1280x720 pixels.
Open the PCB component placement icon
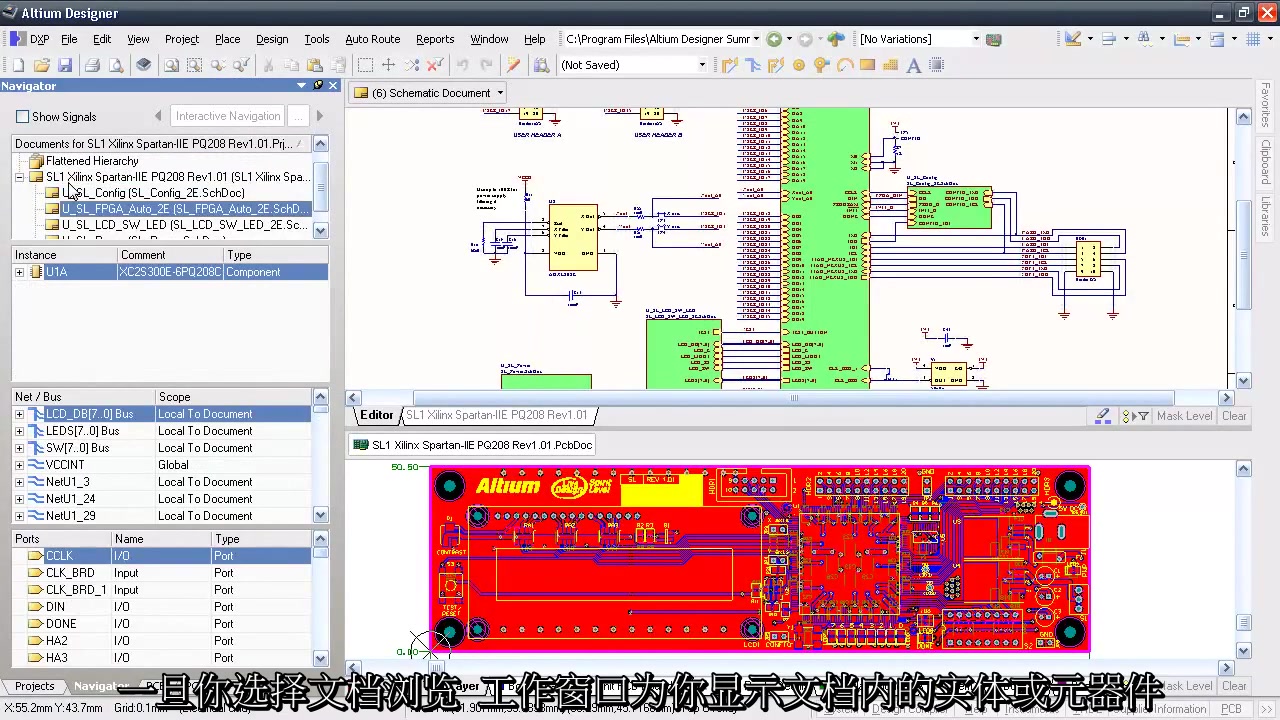[936, 65]
